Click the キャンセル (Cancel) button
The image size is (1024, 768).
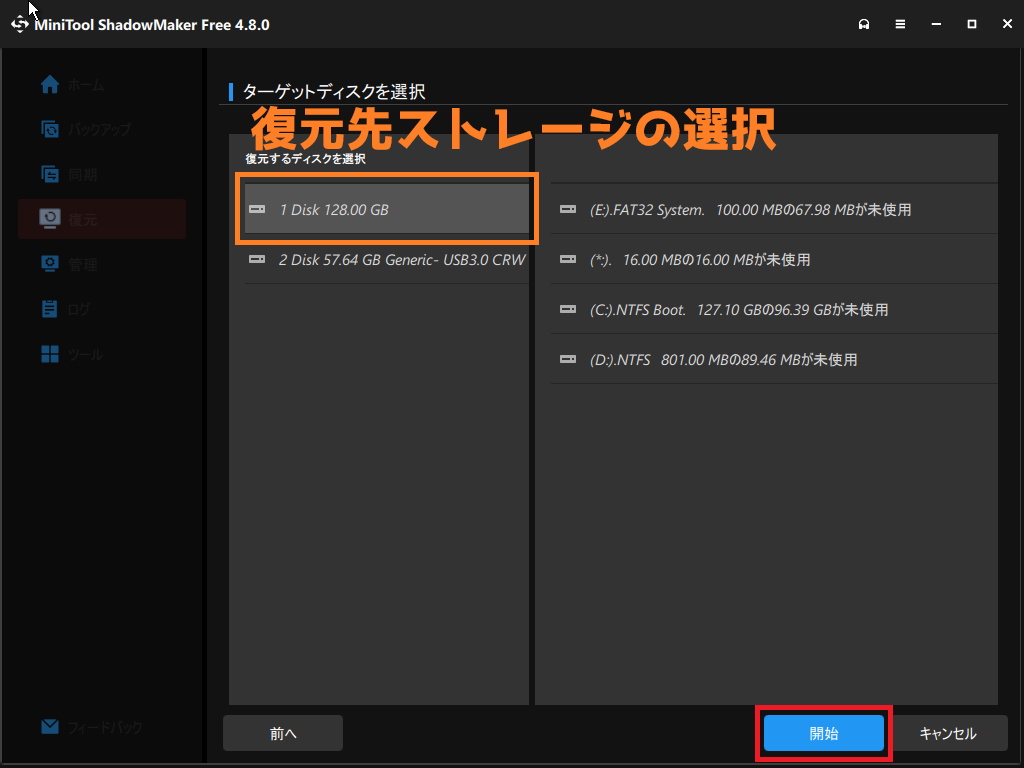pyautogui.click(x=947, y=733)
